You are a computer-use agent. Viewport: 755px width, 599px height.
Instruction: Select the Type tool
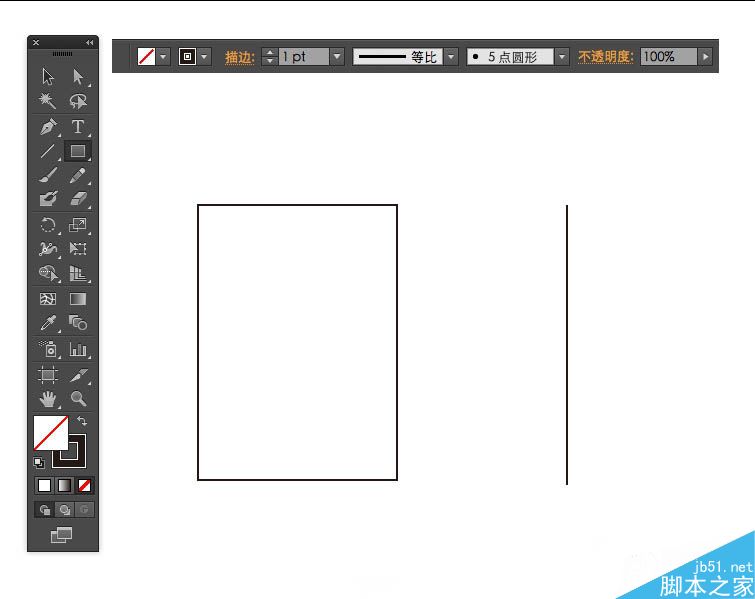(x=78, y=127)
